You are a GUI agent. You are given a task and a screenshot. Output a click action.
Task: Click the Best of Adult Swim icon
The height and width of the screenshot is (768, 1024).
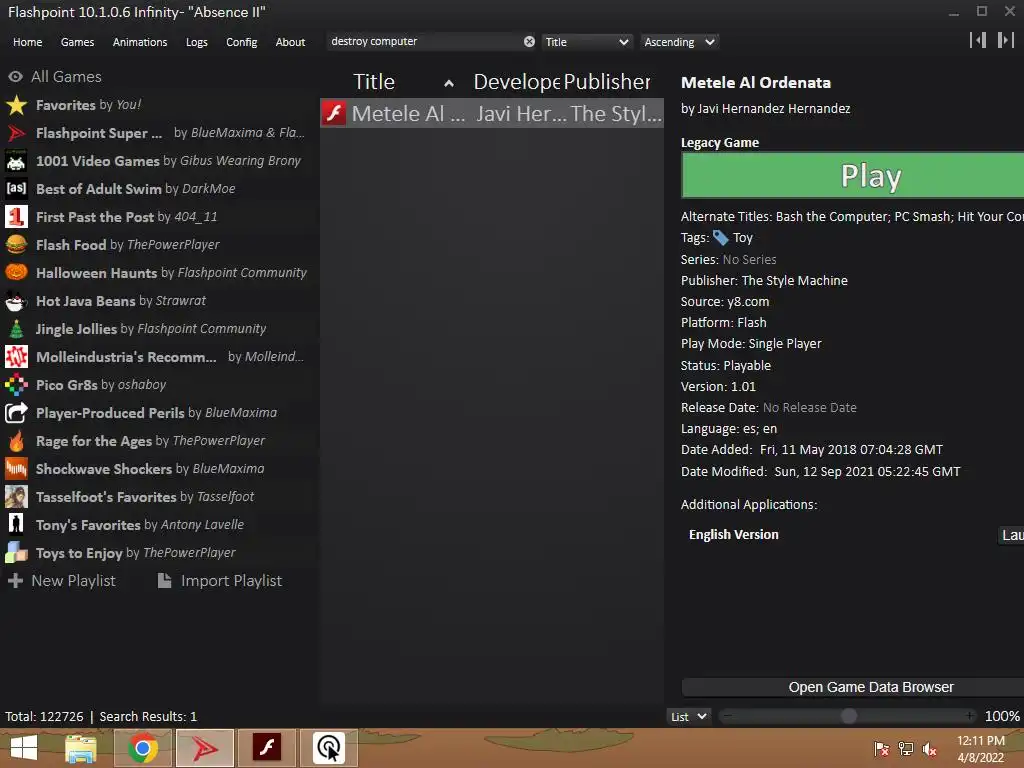click(16, 189)
